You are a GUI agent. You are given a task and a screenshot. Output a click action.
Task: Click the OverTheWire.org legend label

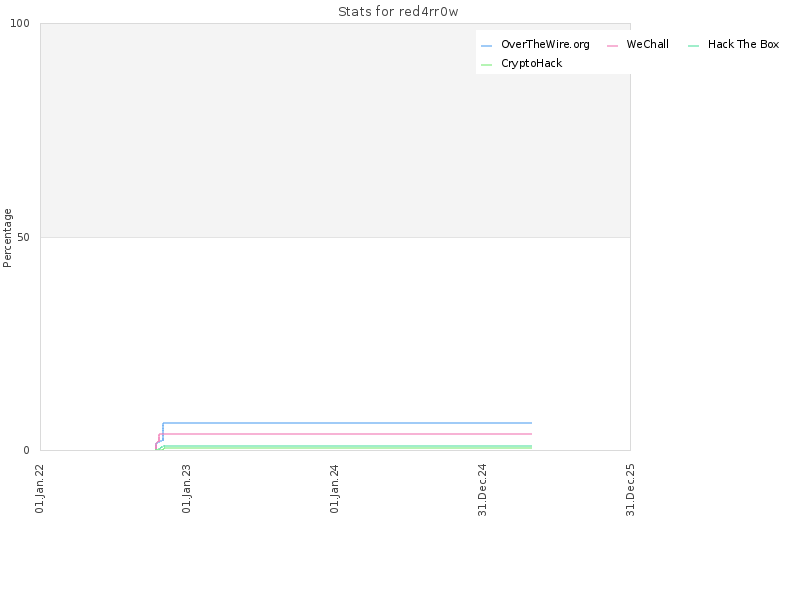tap(545, 44)
